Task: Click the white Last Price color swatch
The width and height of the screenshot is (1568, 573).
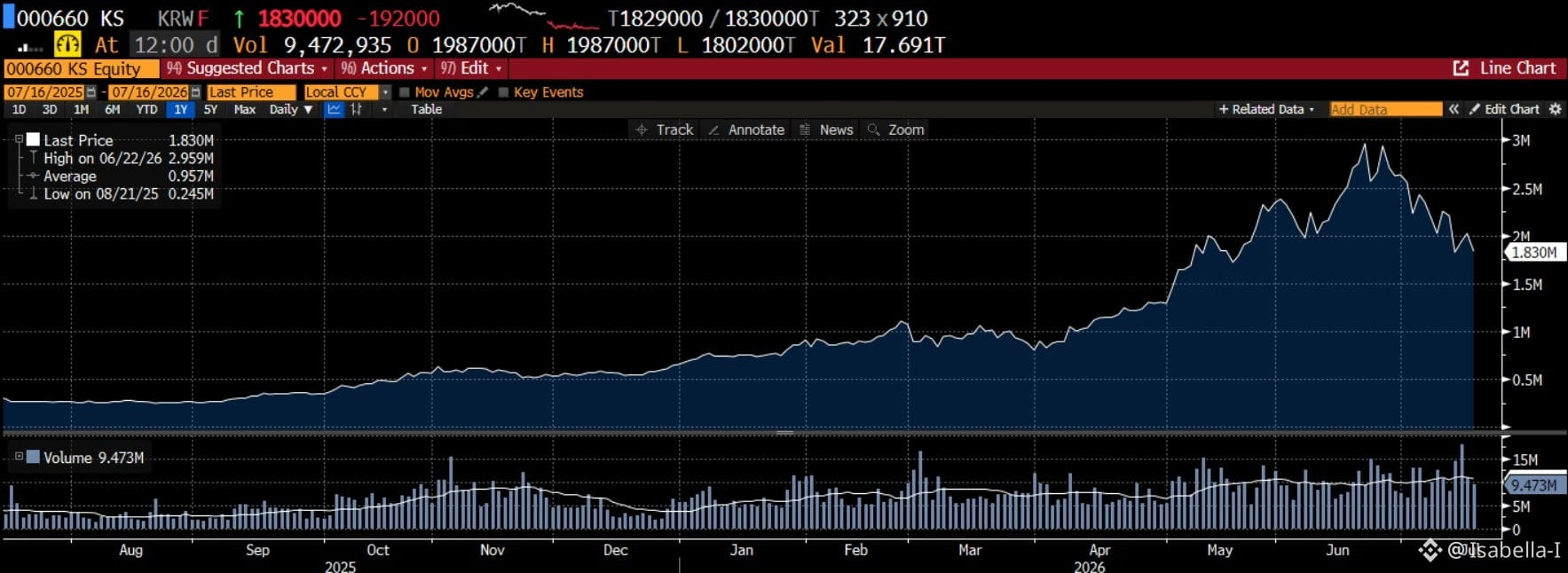Action: click(34, 139)
